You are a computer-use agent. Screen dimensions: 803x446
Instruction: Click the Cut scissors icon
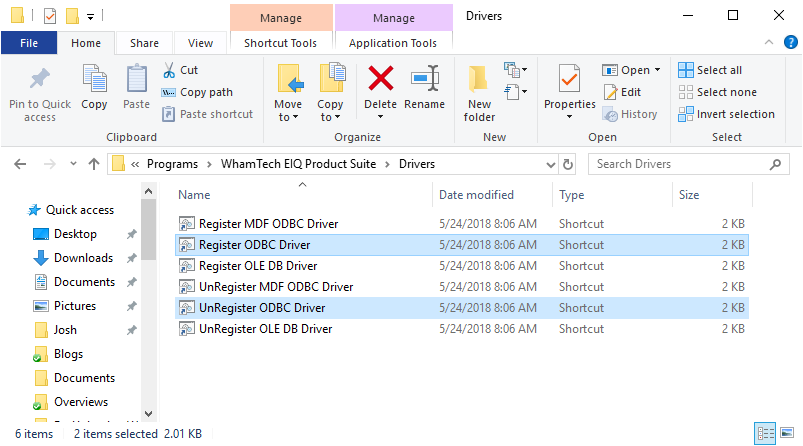[169, 70]
